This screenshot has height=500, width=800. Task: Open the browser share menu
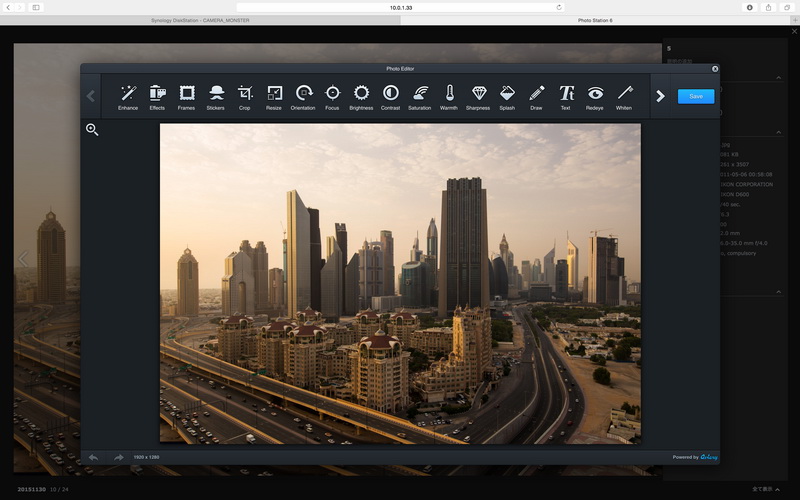point(768,8)
